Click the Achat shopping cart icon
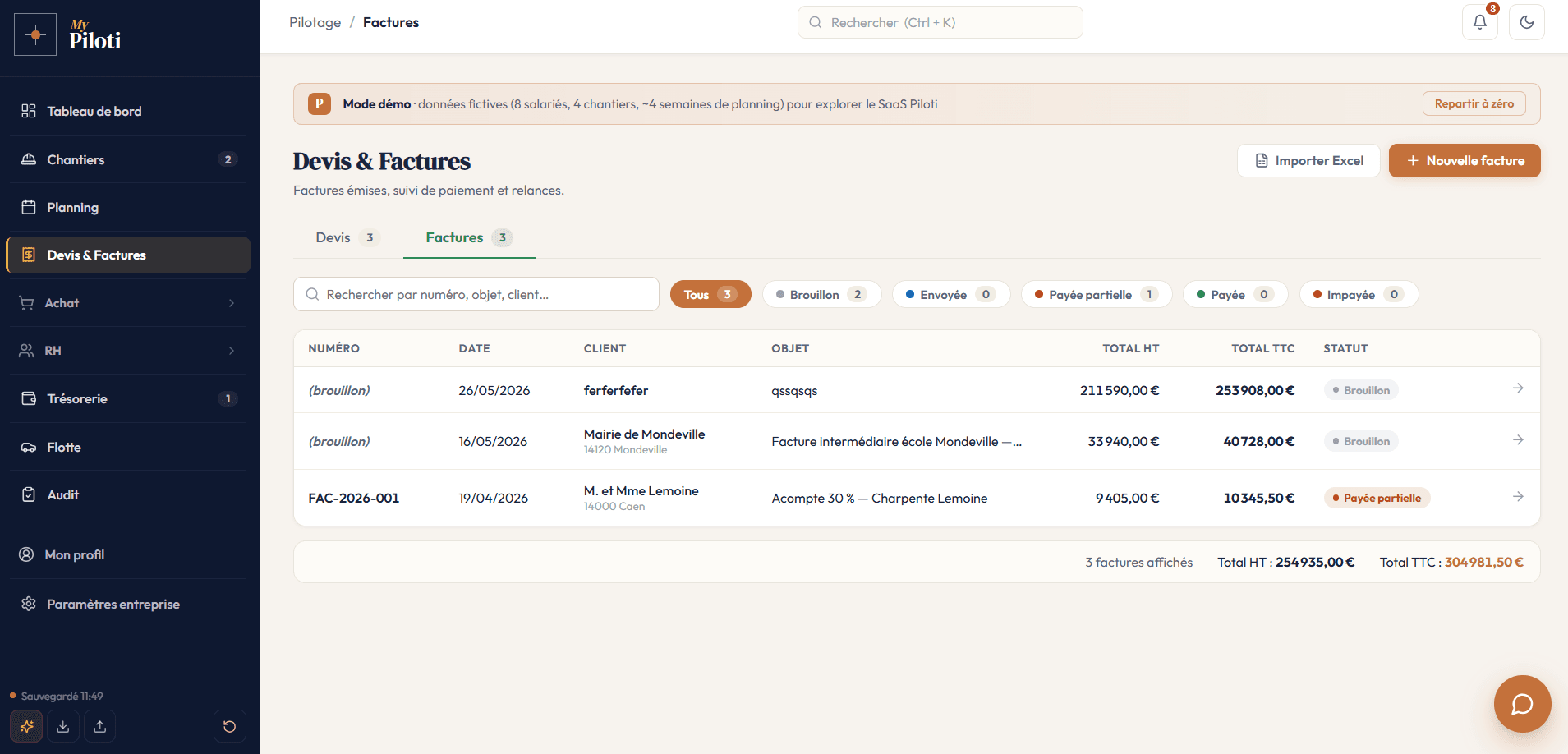This screenshot has width=1568, height=754. pyautogui.click(x=27, y=303)
